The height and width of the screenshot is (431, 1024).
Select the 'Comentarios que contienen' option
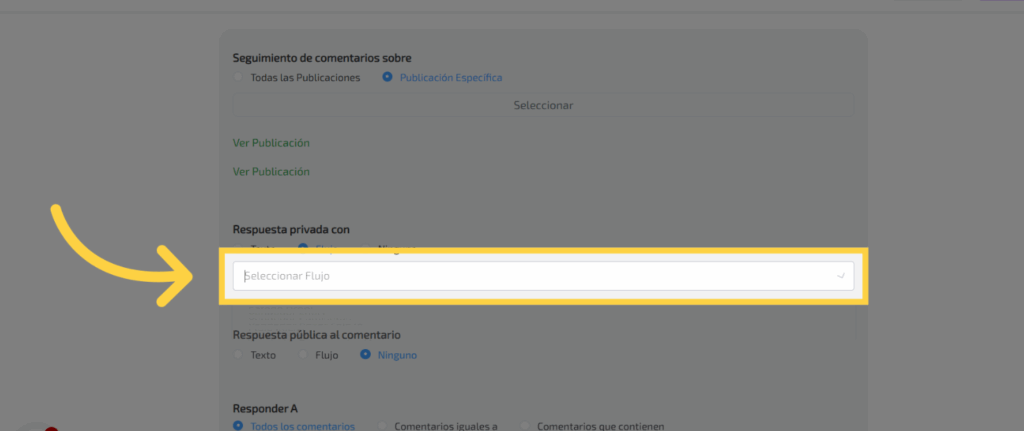coord(525,426)
